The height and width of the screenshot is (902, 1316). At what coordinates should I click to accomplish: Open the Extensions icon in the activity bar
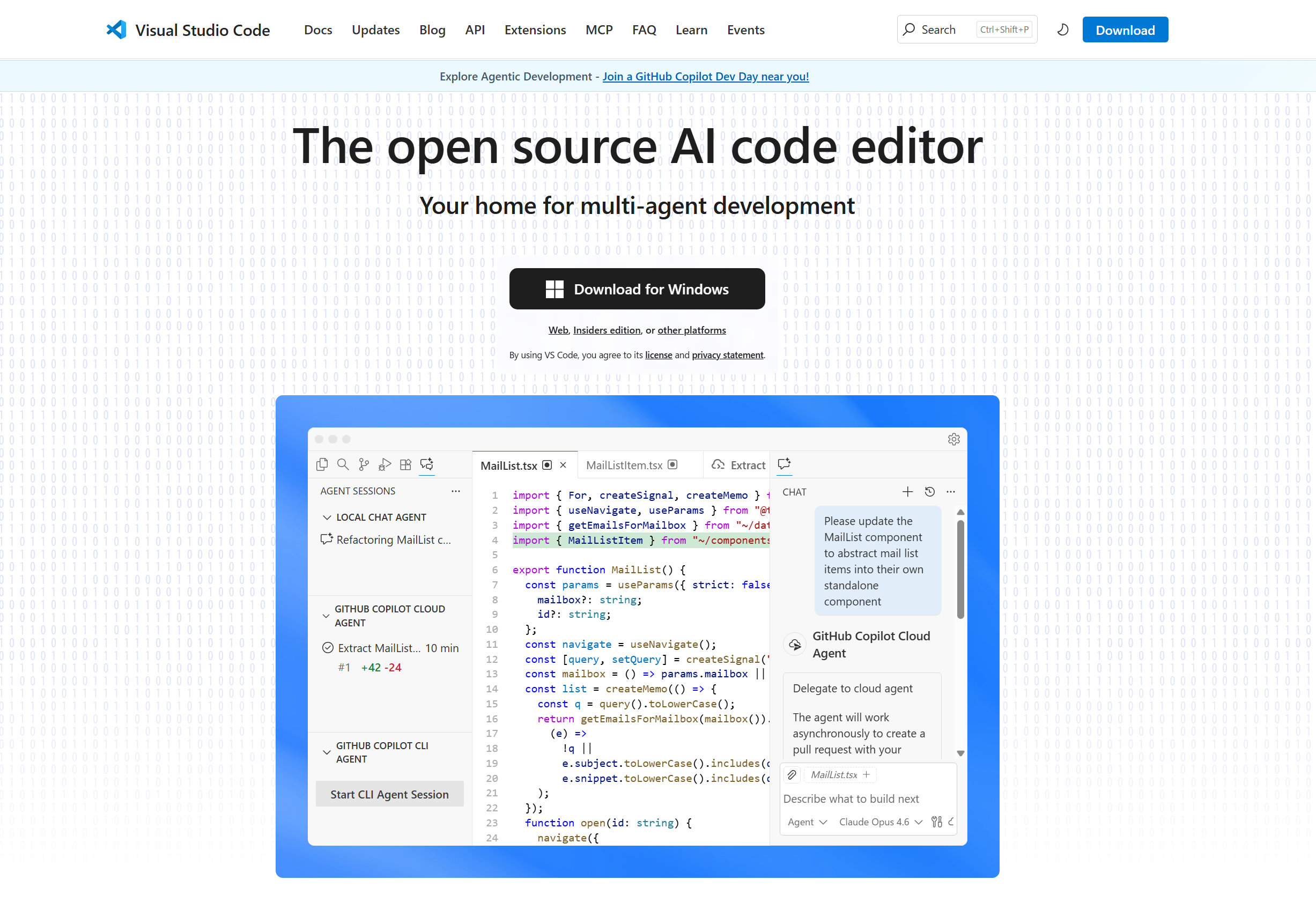[x=405, y=464]
